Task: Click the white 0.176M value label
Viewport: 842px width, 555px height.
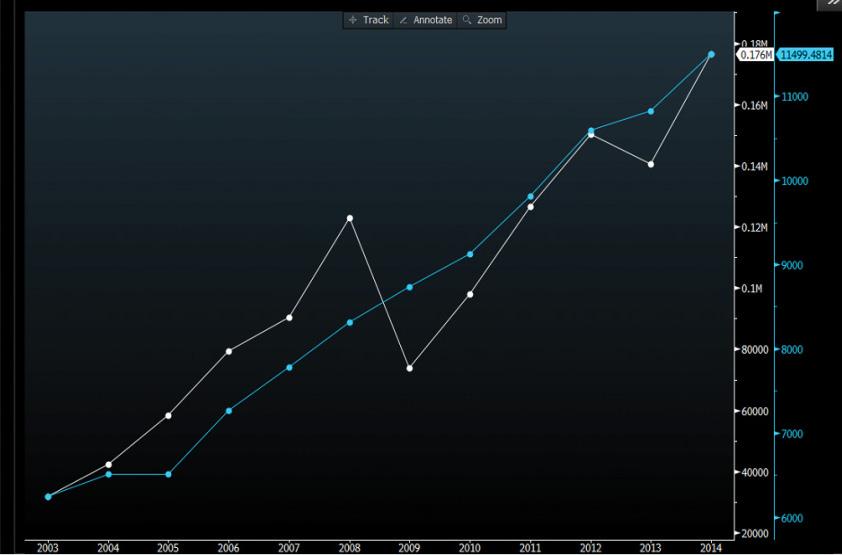Action: pyautogui.click(x=755, y=55)
